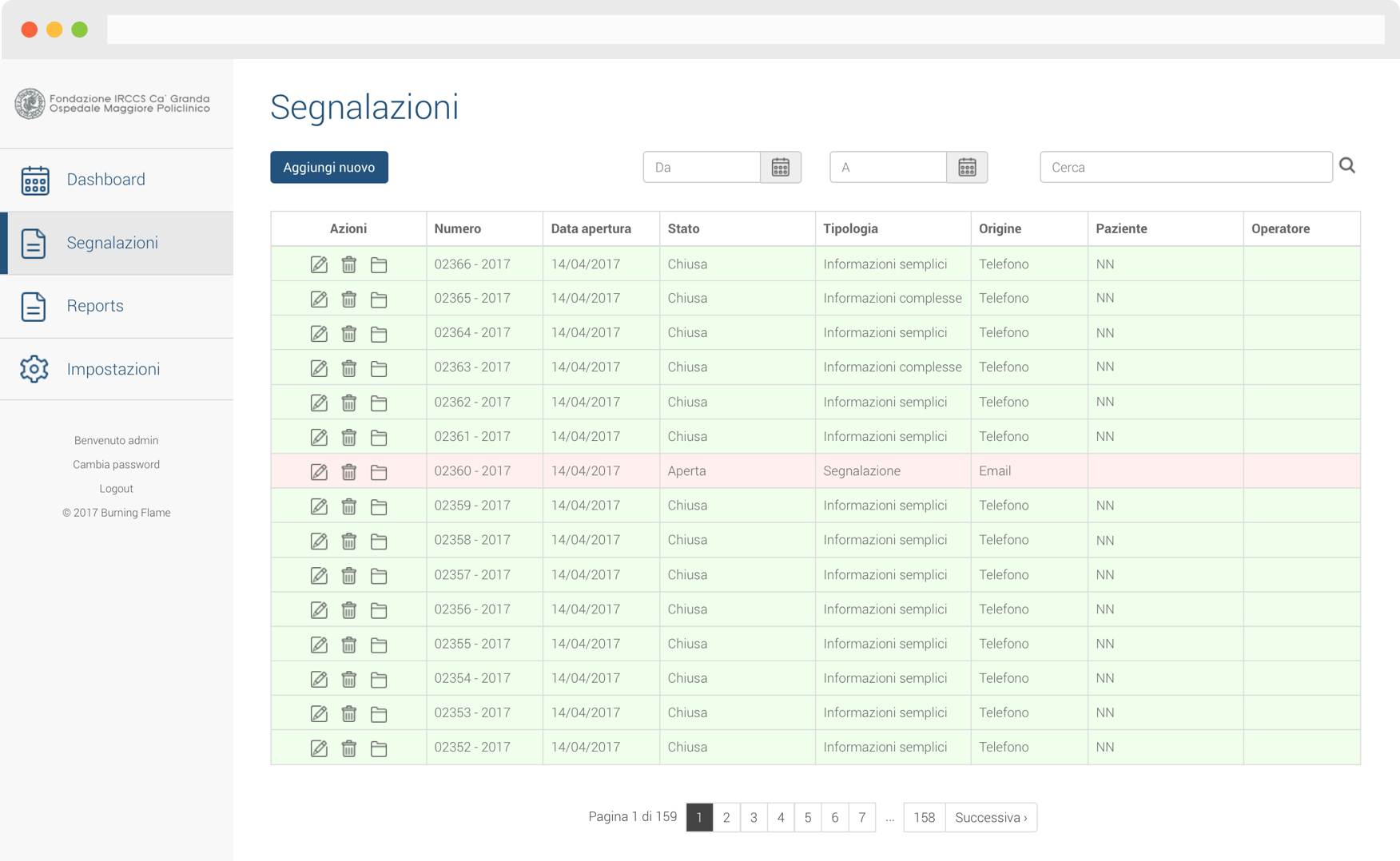Edit record 02362 - 2017
1400x861 pixels.
point(319,403)
